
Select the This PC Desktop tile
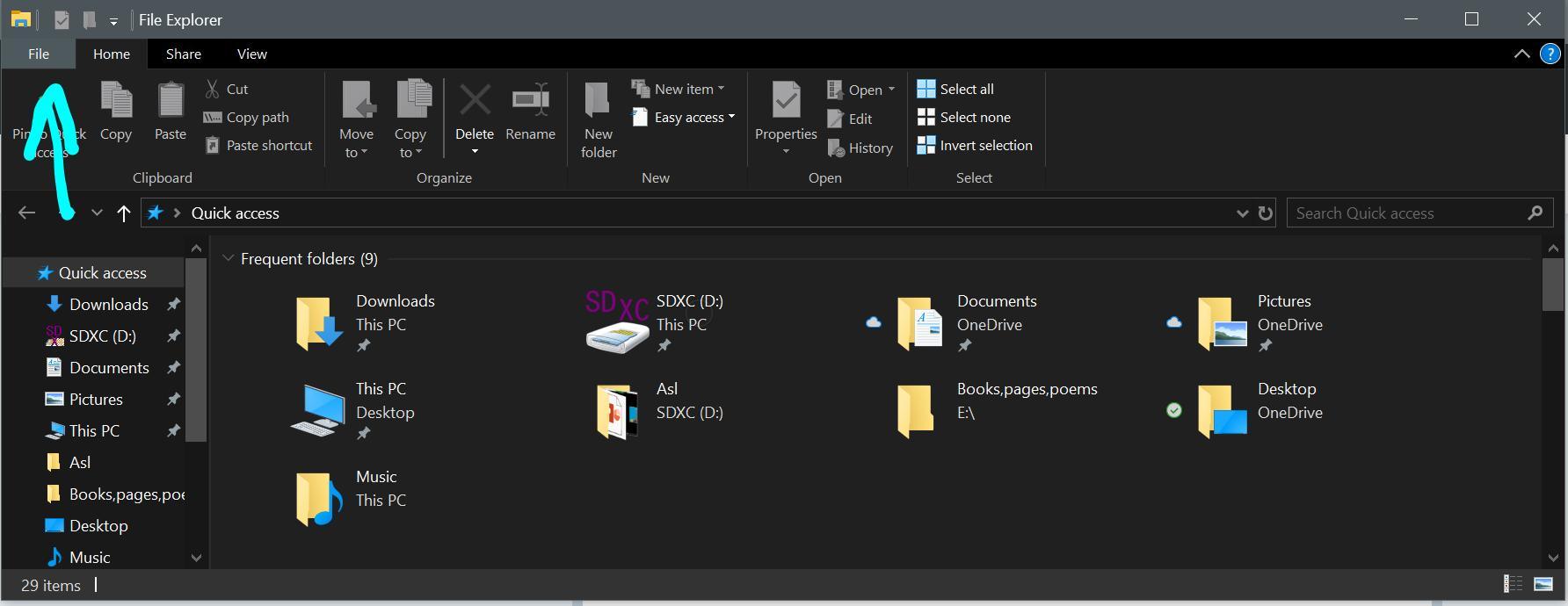pos(353,410)
